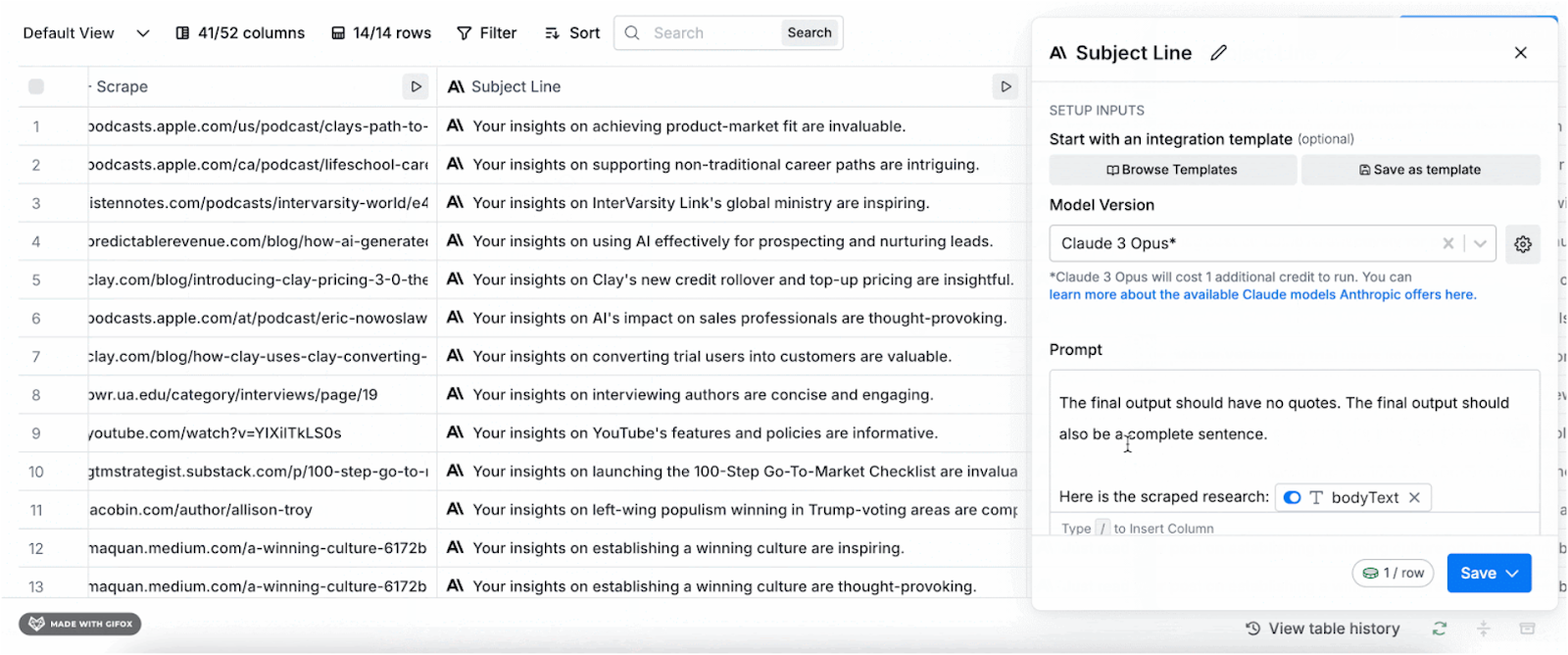Remove the bodyText column chip
The height and width of the screenshot is (655, 1568).
click(x=1414, y=497)
